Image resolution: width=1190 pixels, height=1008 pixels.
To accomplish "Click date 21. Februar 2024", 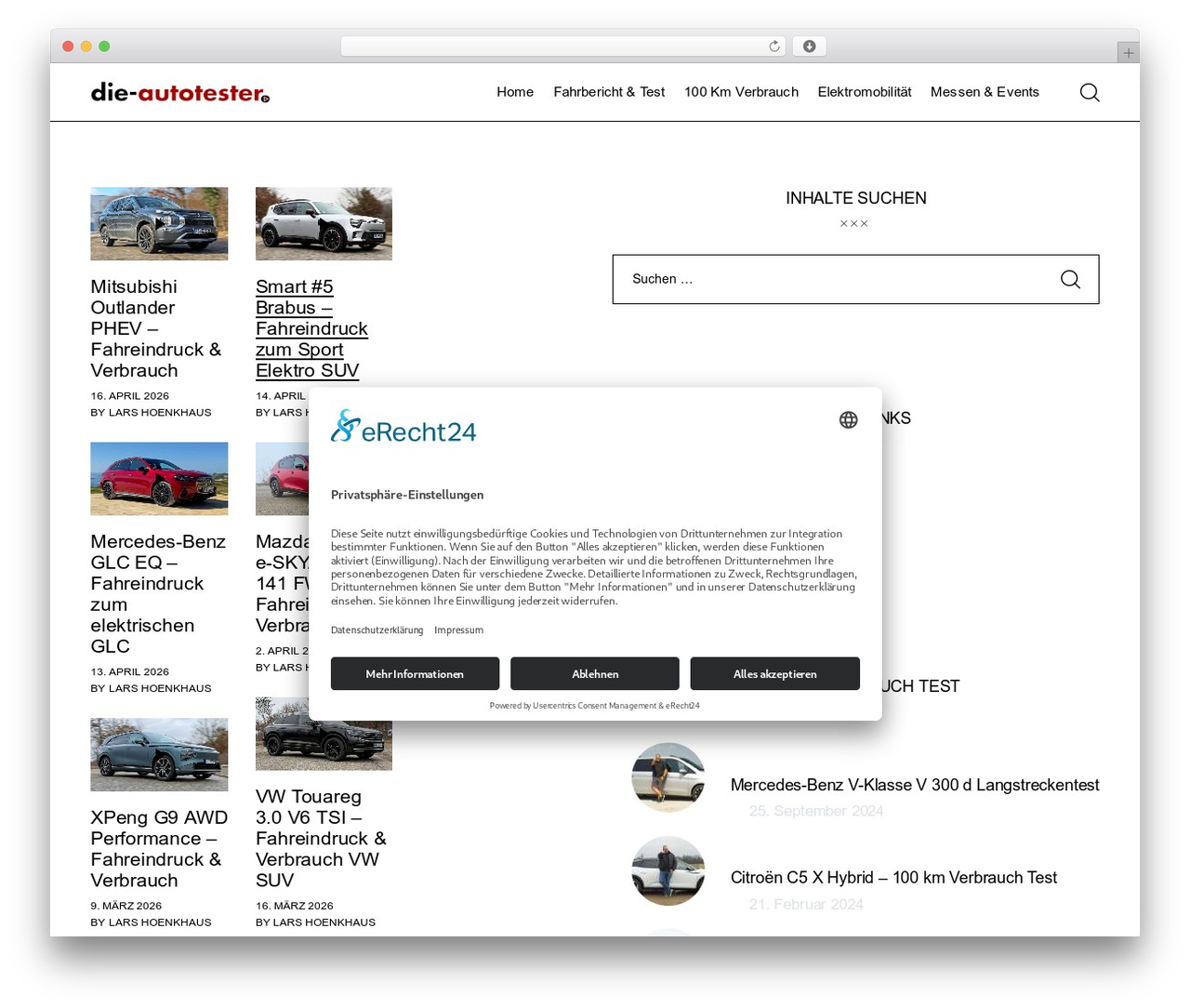I will tap(806, 904).
